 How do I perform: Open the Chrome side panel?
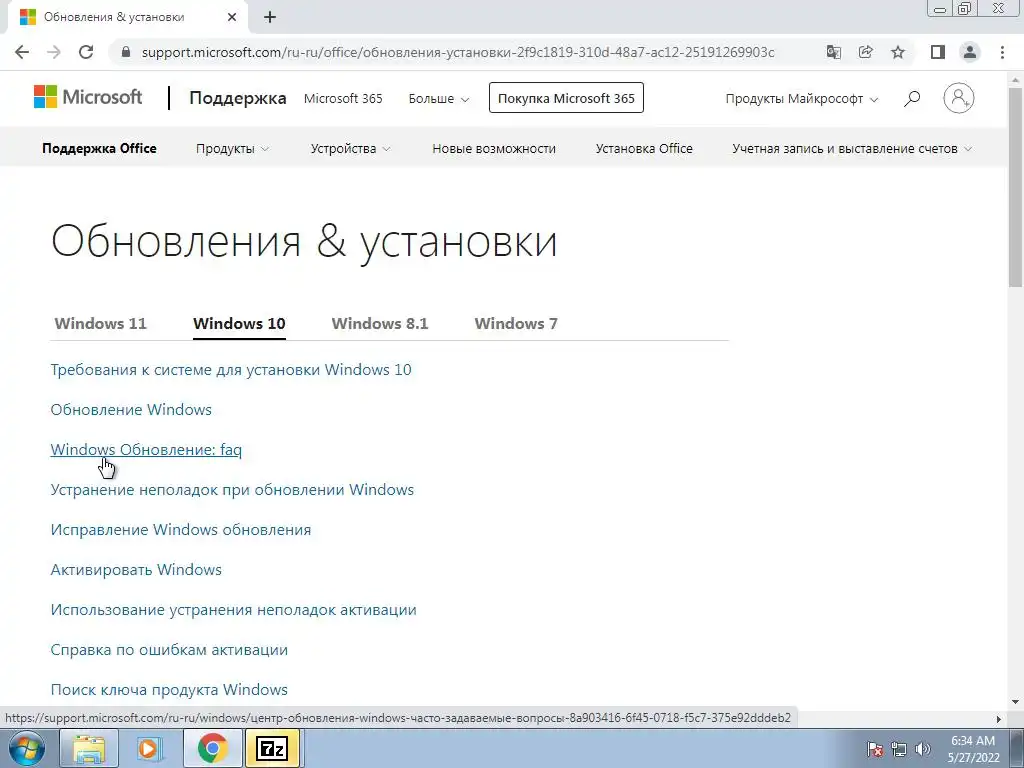pyautogui.click(x=938, y=52)
